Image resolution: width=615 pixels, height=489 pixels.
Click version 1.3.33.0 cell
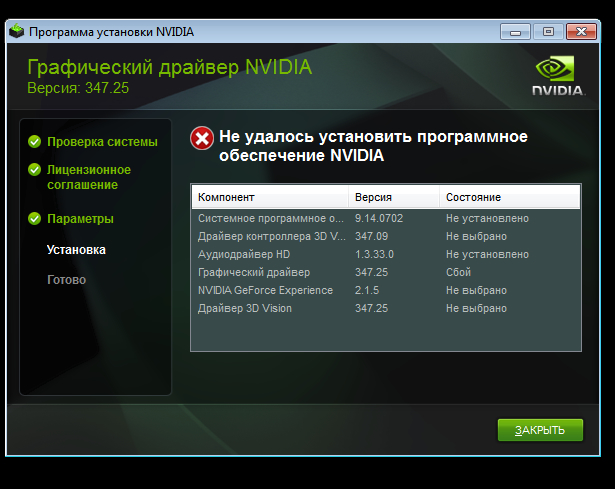click(x=374, y=254)
